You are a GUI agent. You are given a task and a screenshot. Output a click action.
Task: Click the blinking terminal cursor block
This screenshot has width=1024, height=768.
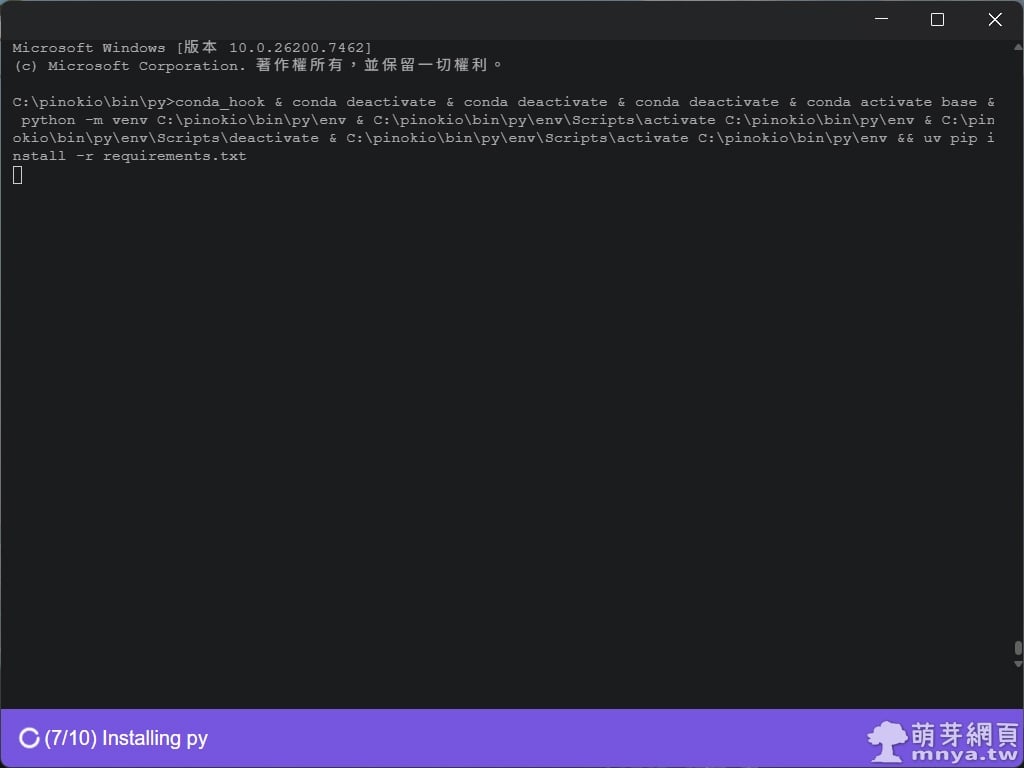tap(18, 175)
